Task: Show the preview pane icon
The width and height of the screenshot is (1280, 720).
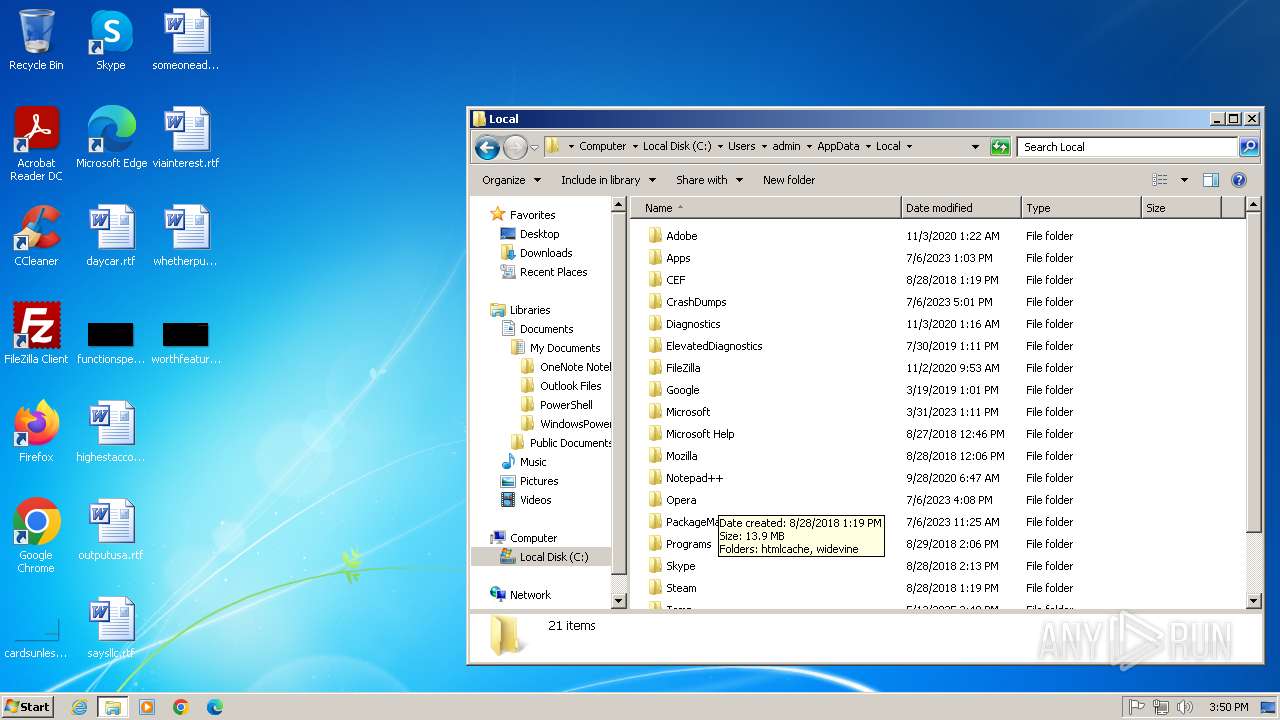Action: click(1211, 180)
